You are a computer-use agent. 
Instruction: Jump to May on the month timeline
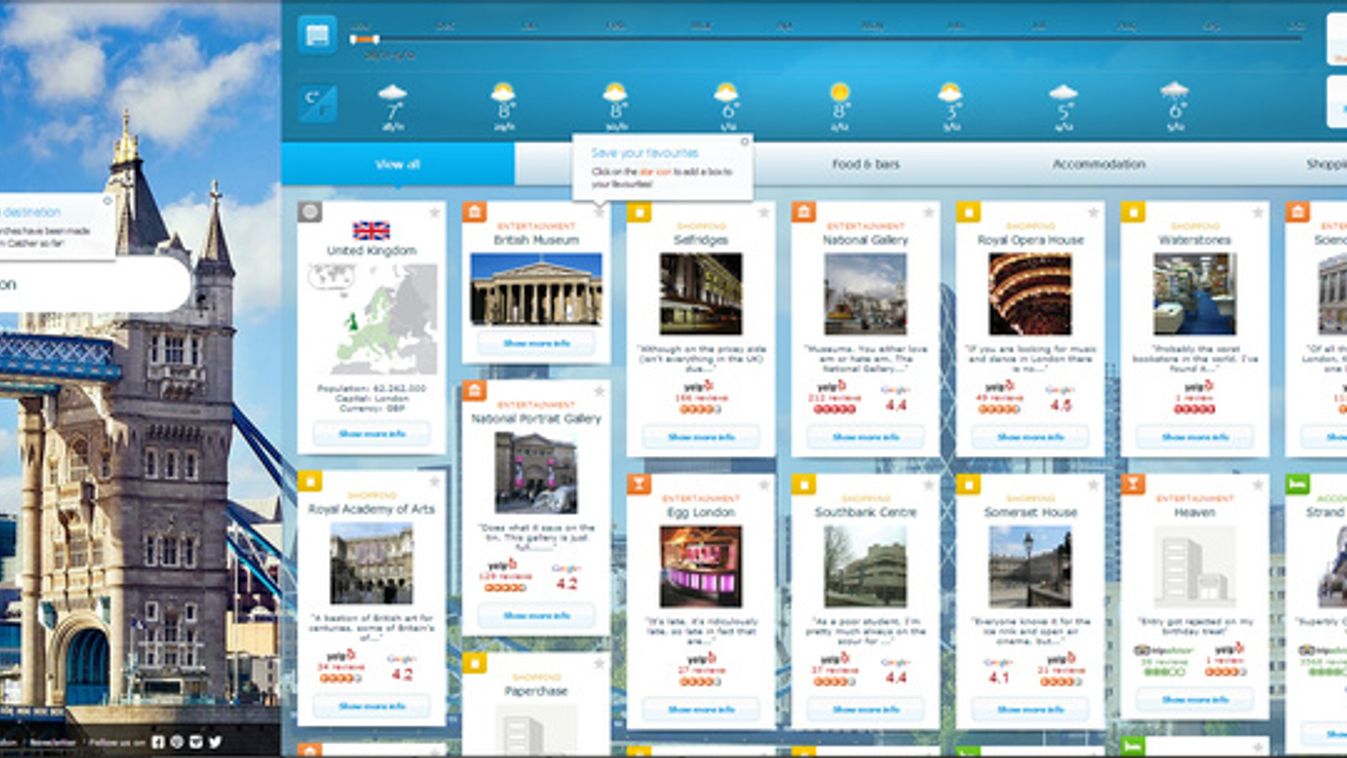click(x=872, y=25)
